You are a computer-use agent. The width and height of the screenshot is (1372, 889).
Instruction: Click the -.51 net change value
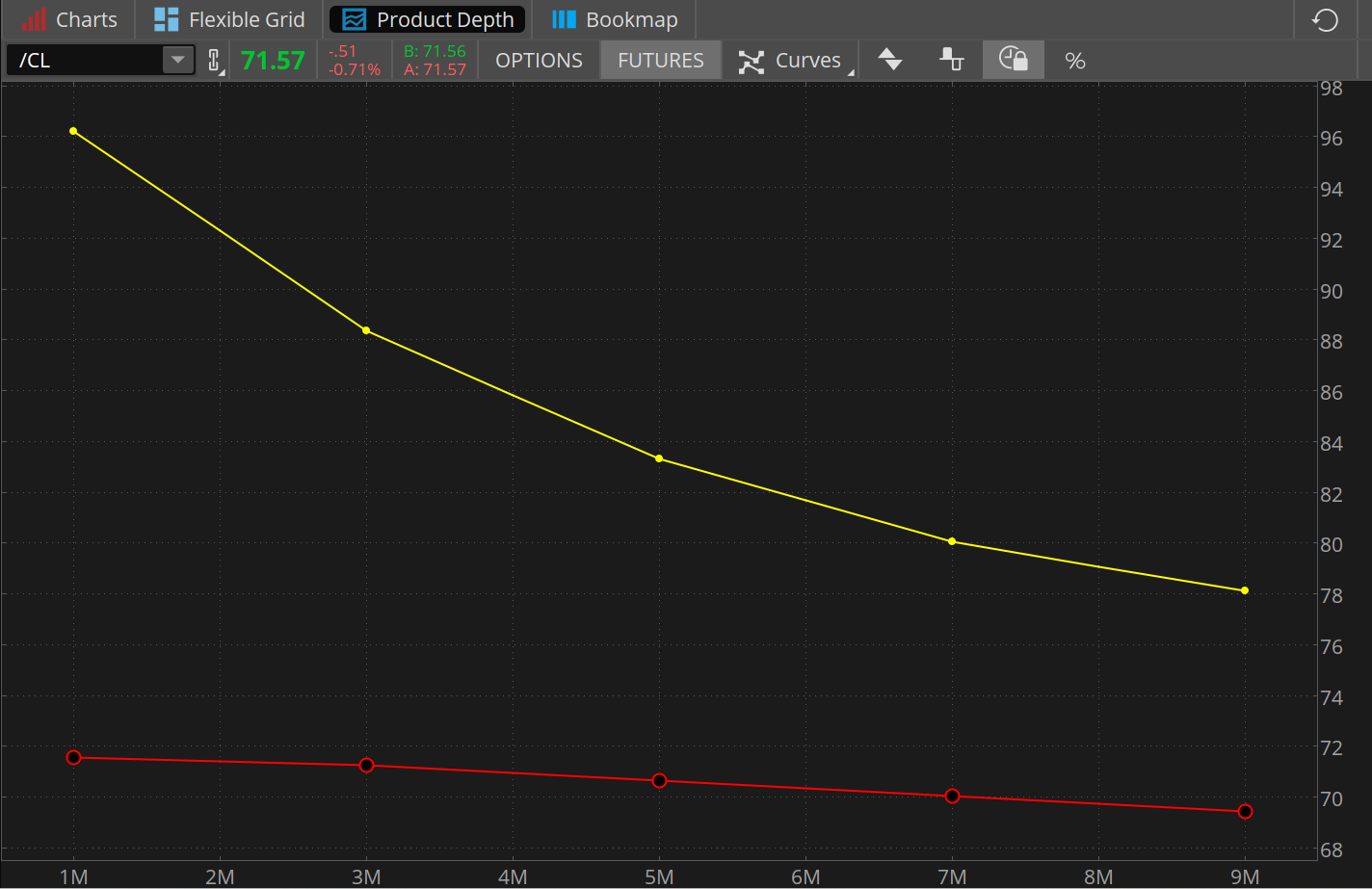(x=343, y=52)
